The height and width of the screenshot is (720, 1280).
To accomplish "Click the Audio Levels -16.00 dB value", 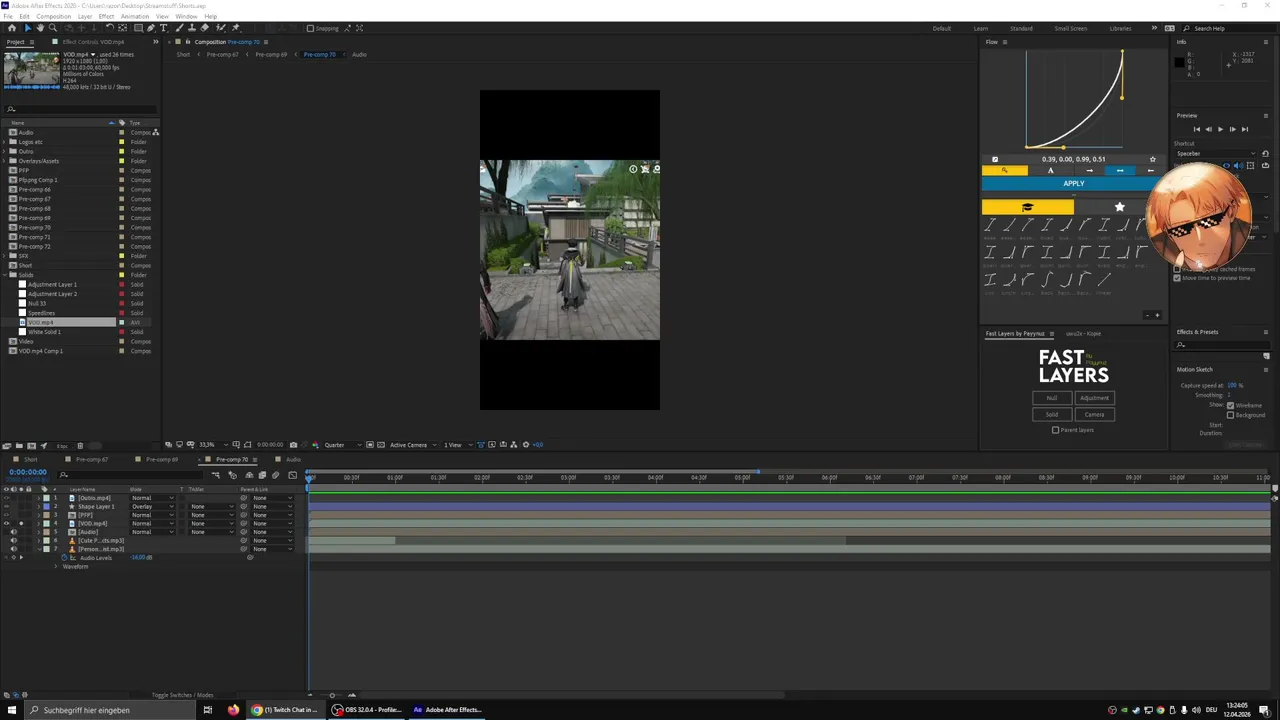I will tap(141, 557).
